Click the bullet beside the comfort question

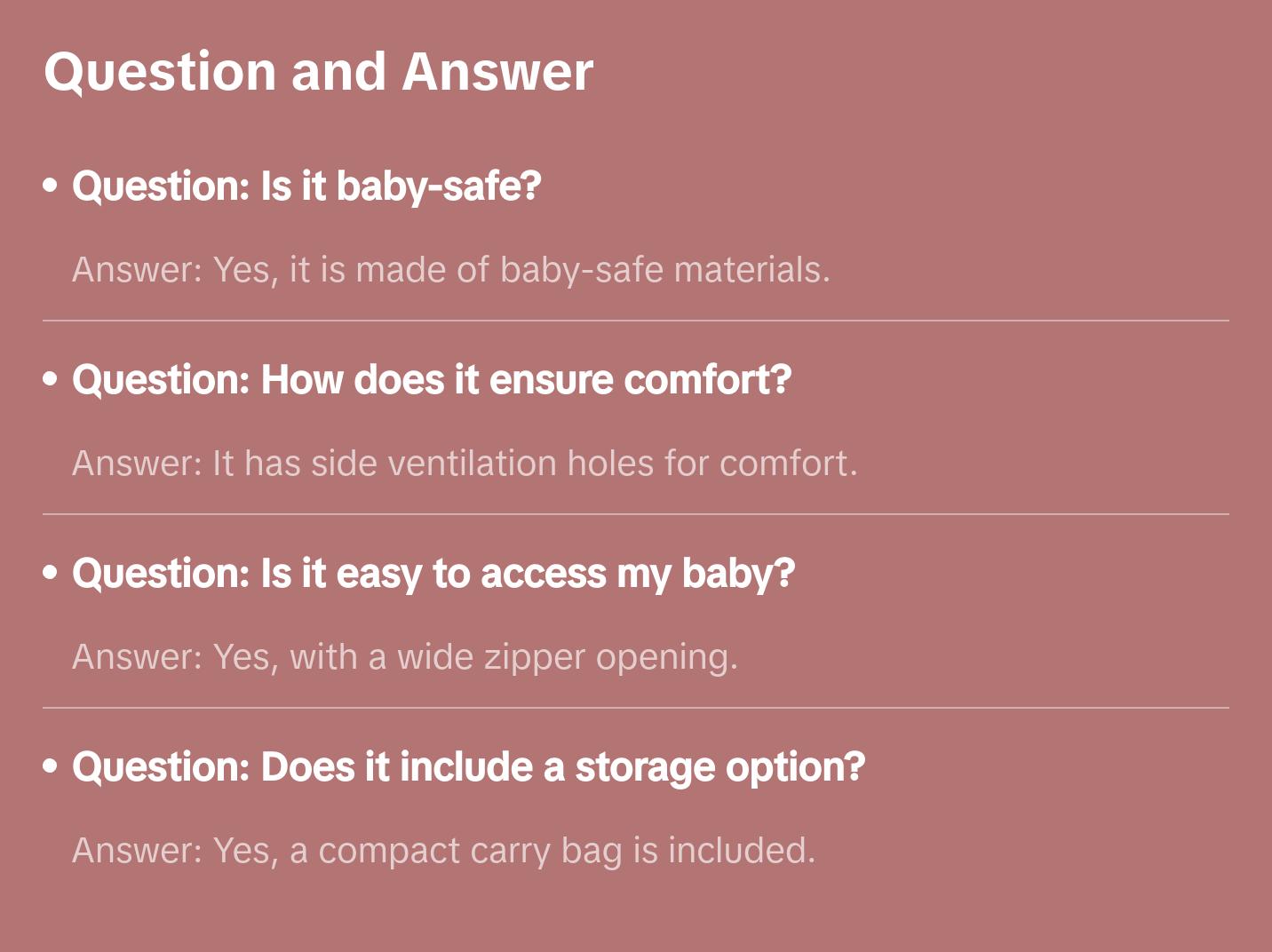pyautogui.click(x=51, y=379)
